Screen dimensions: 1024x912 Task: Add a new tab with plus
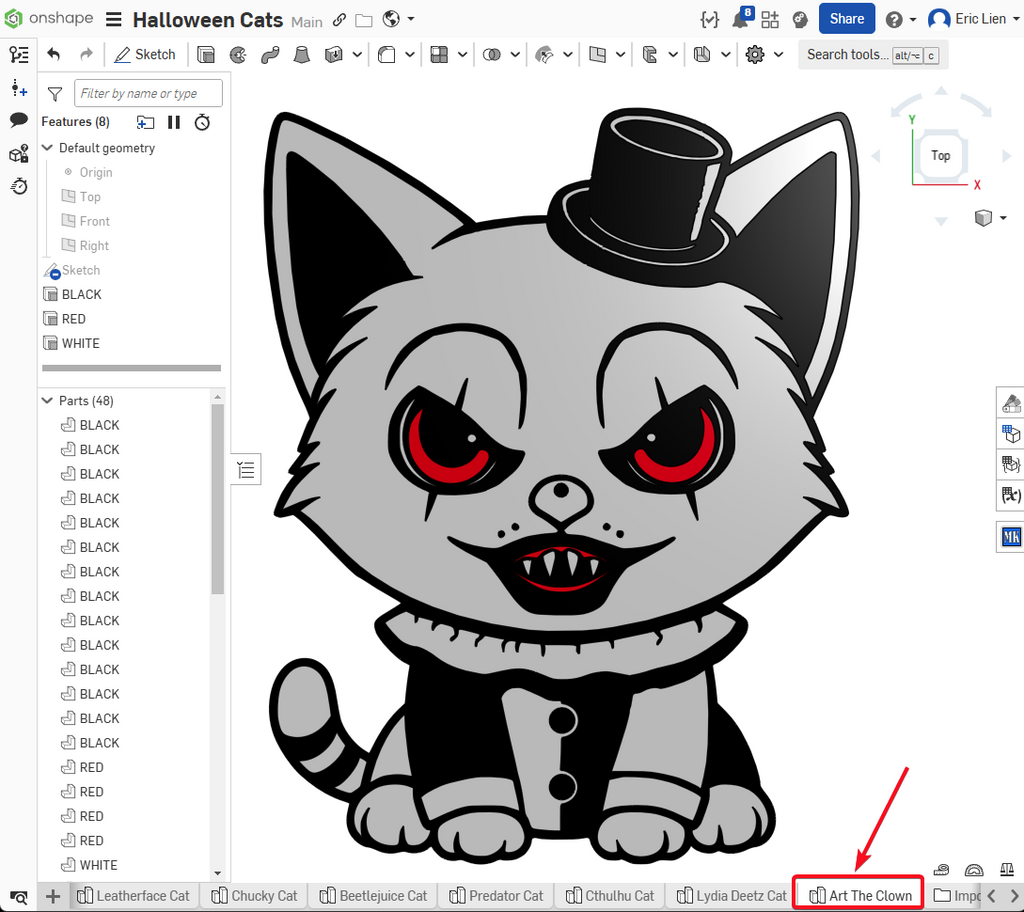(53, 896)
